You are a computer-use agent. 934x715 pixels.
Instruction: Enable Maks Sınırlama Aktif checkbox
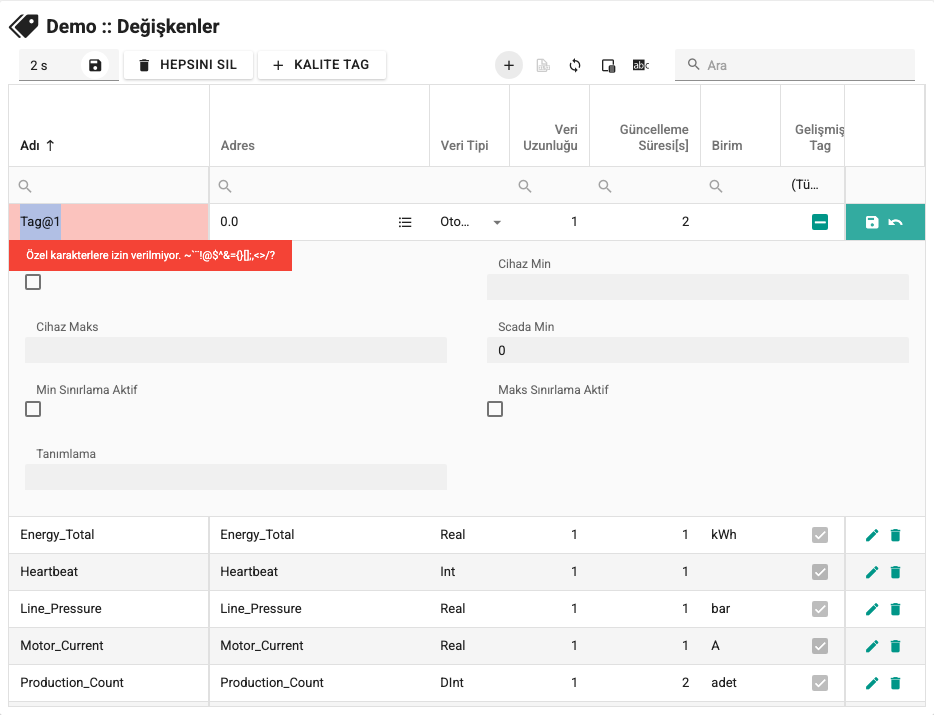click(495, 409)
